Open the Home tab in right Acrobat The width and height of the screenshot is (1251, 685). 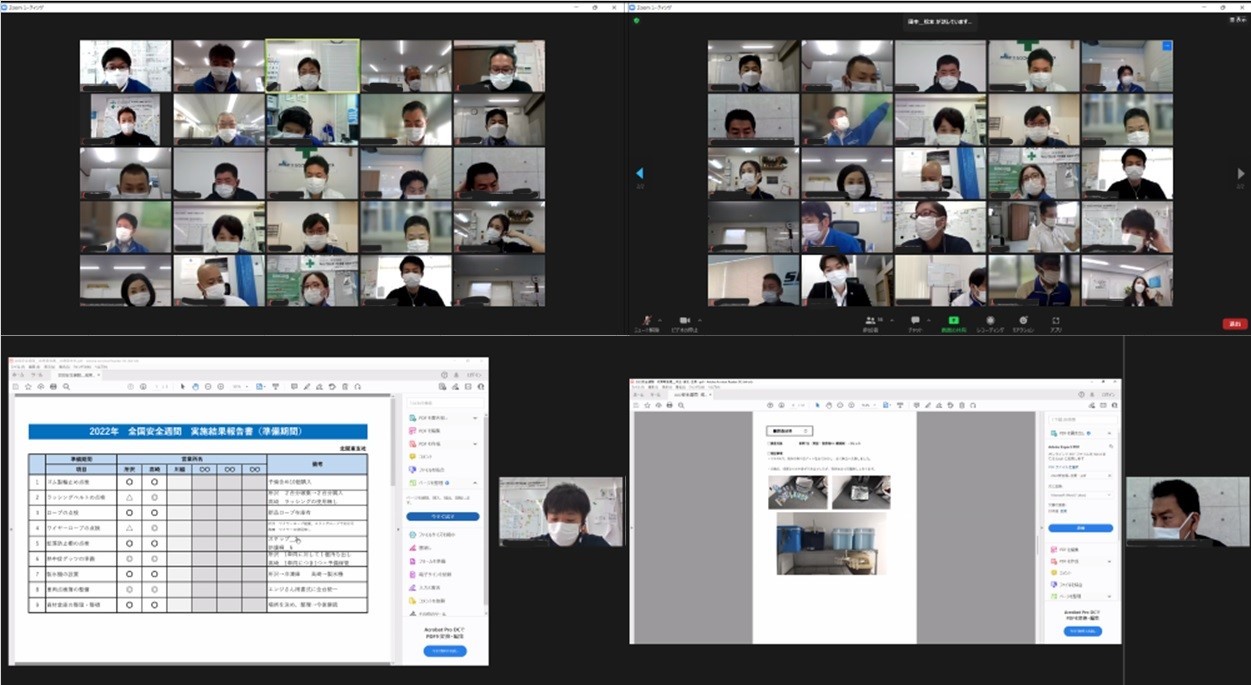[638, 395]
